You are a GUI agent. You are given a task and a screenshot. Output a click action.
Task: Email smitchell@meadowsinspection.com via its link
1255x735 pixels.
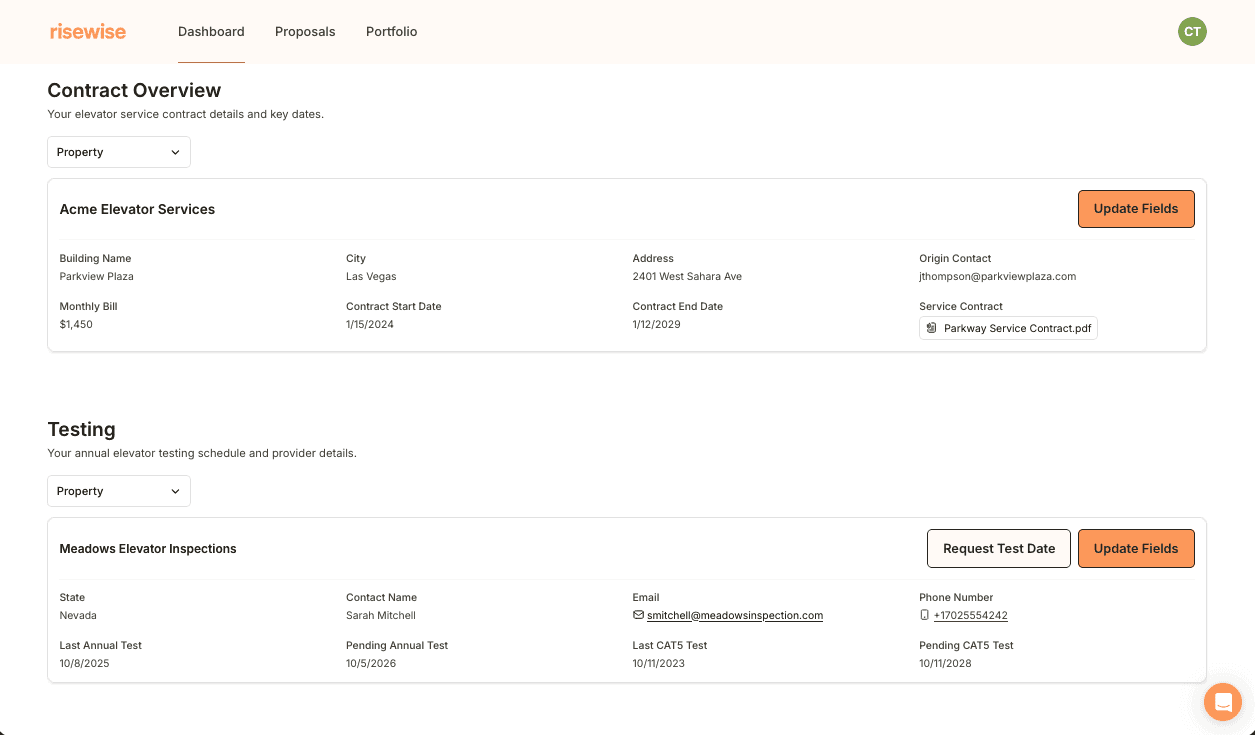tap(734, 615)
